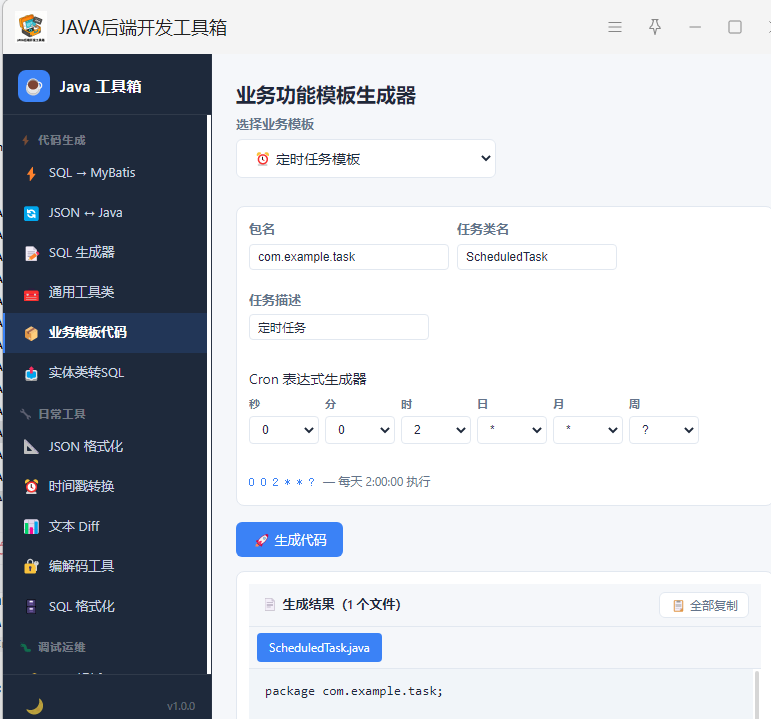
Task: Open SQL 格式化 tool
Action: (105, 606)
